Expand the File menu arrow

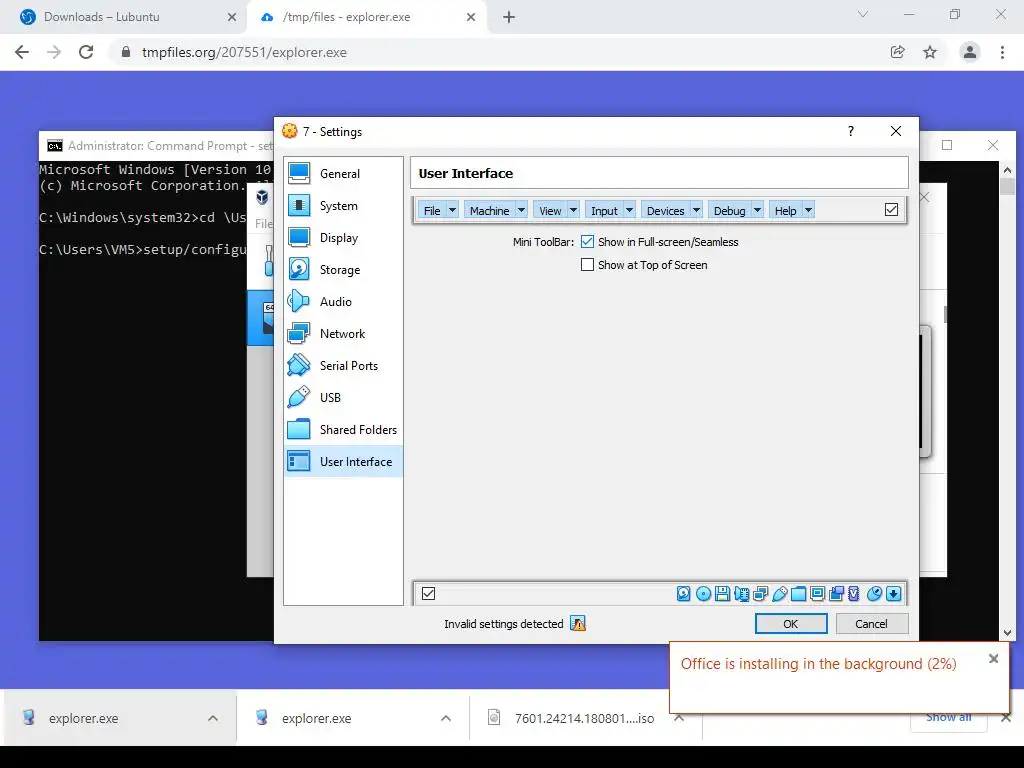click(452, 210)
